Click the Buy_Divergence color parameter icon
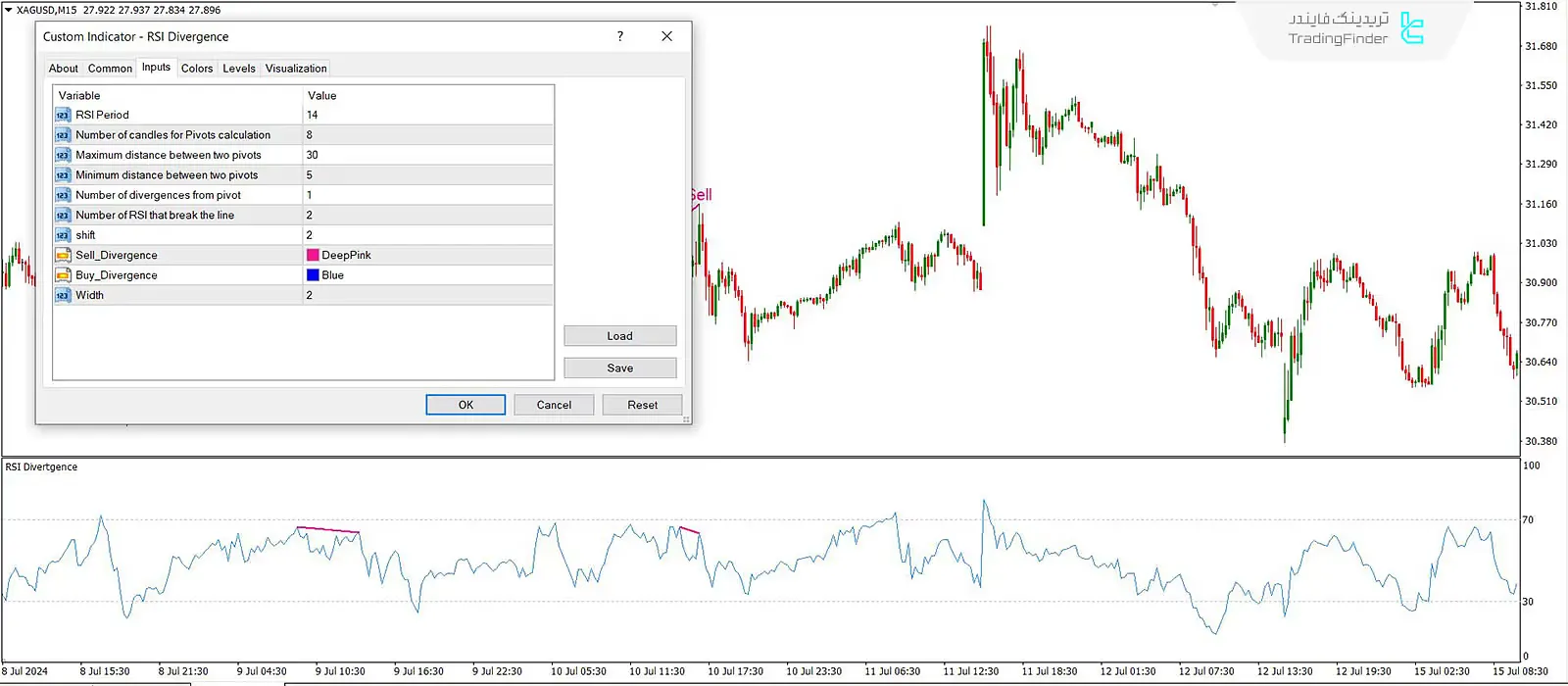The height and width of the screenshot is (686, 1568). [x=63, y=275]
